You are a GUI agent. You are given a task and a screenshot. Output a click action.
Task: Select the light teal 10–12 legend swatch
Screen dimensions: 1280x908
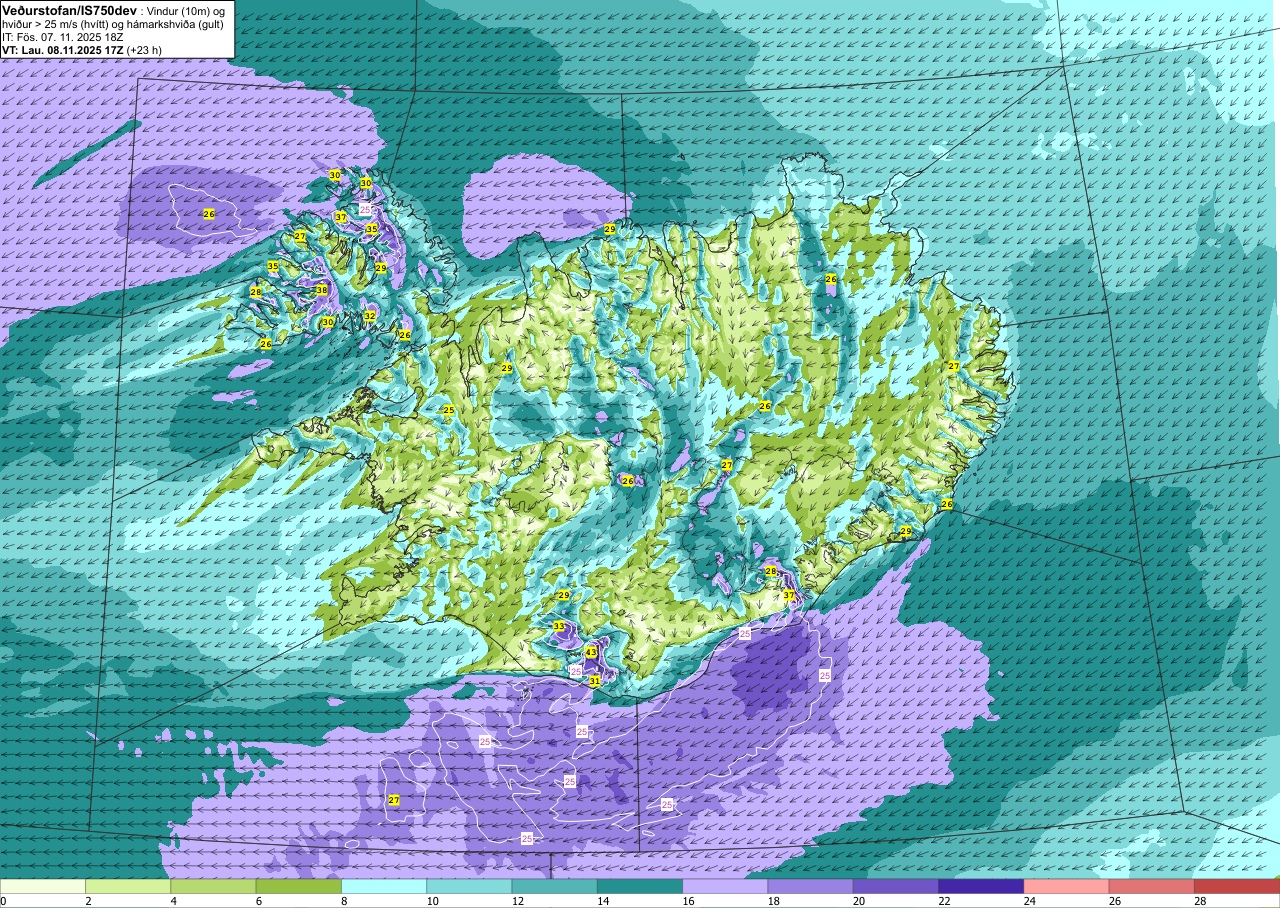coord(469,886)
